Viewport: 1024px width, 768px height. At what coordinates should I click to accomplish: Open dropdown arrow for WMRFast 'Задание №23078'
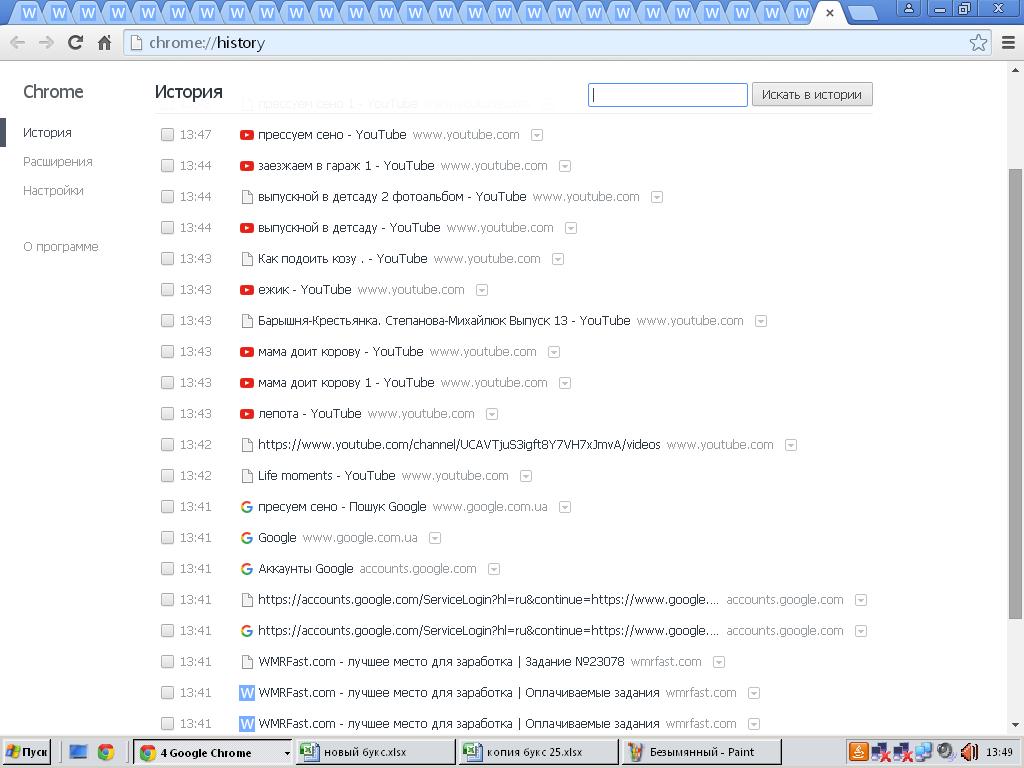719,662
